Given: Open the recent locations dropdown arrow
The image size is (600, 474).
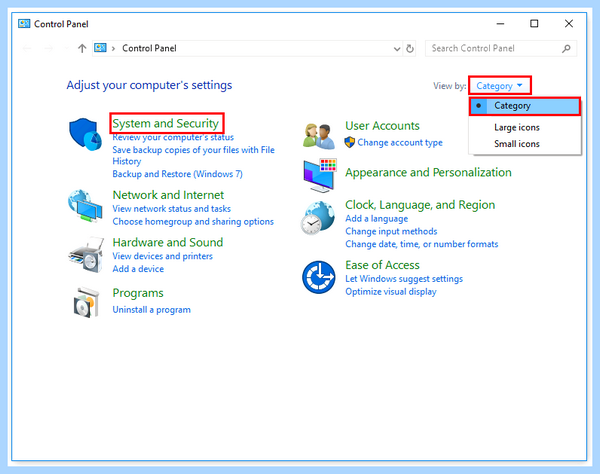Looking at the screenshot, I should pos(67,48).
